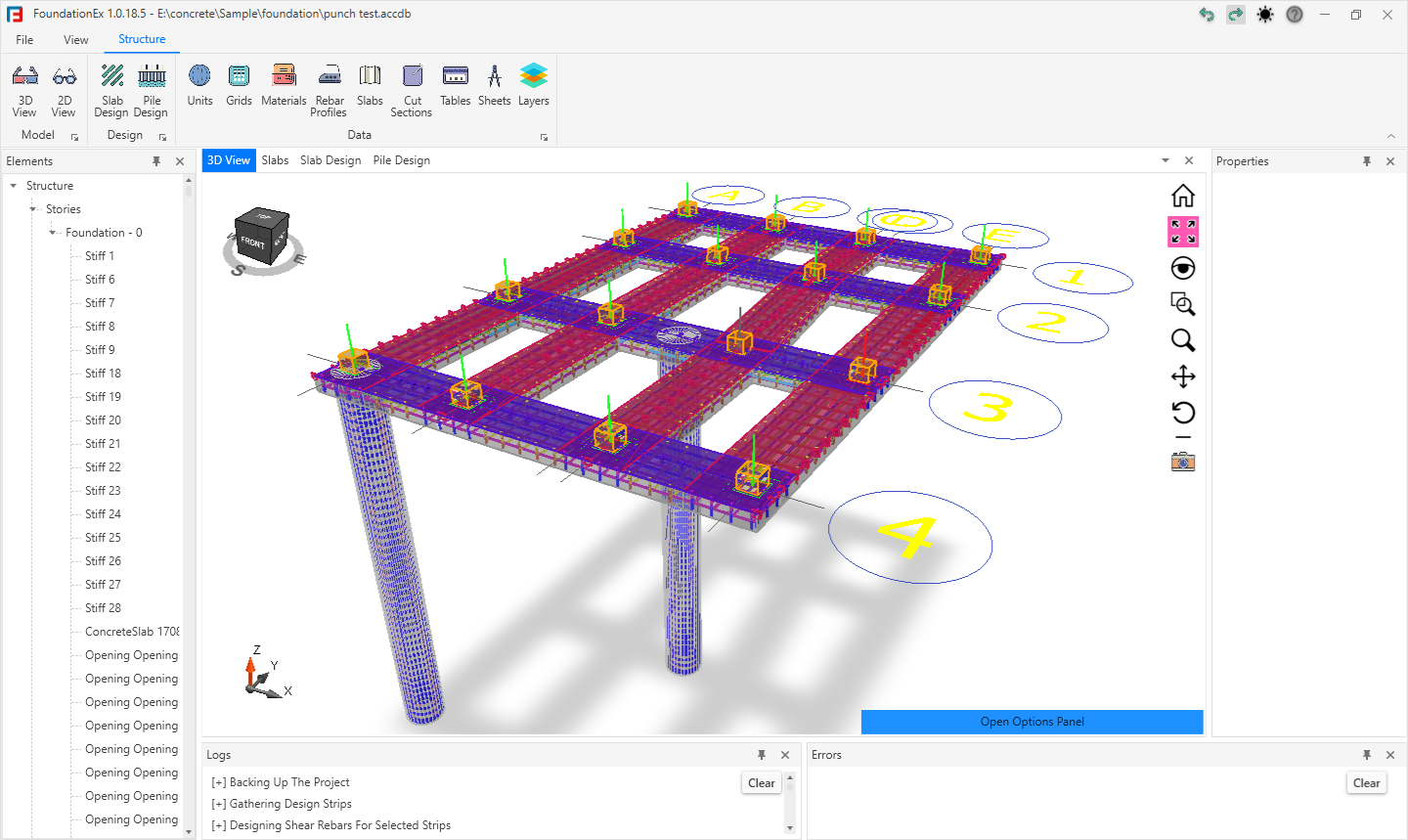
Task: Clear the Logs panel
Action: (x=761, y=783)
